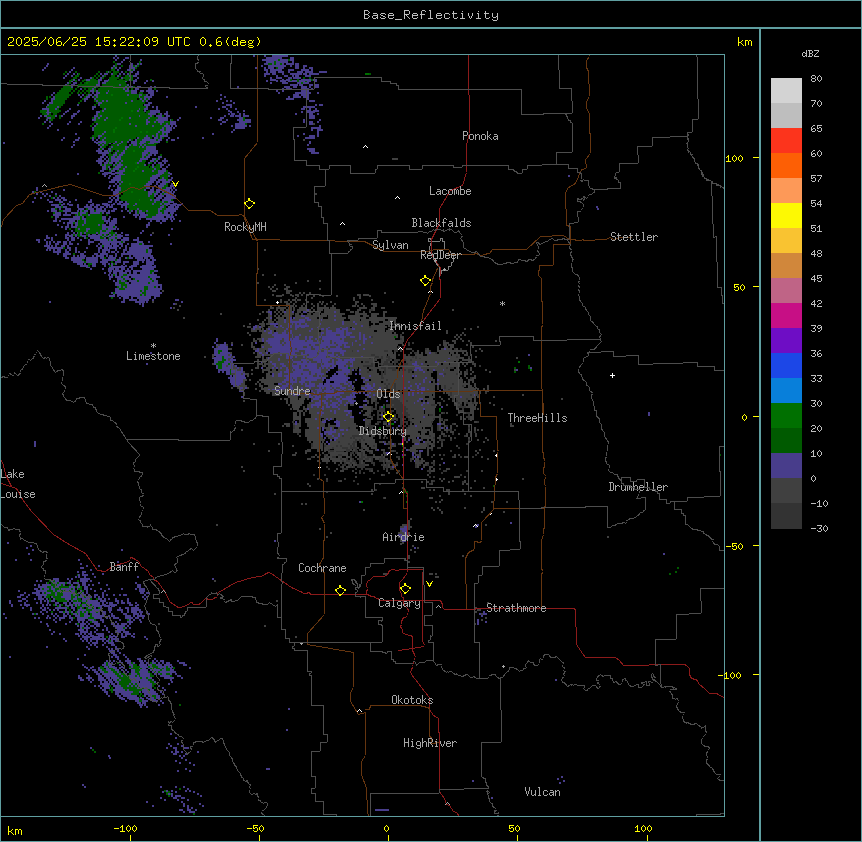The height and width of the screenshot is (842, 862).
Task: Click the Calgary city label
Action: click(399, 603)
